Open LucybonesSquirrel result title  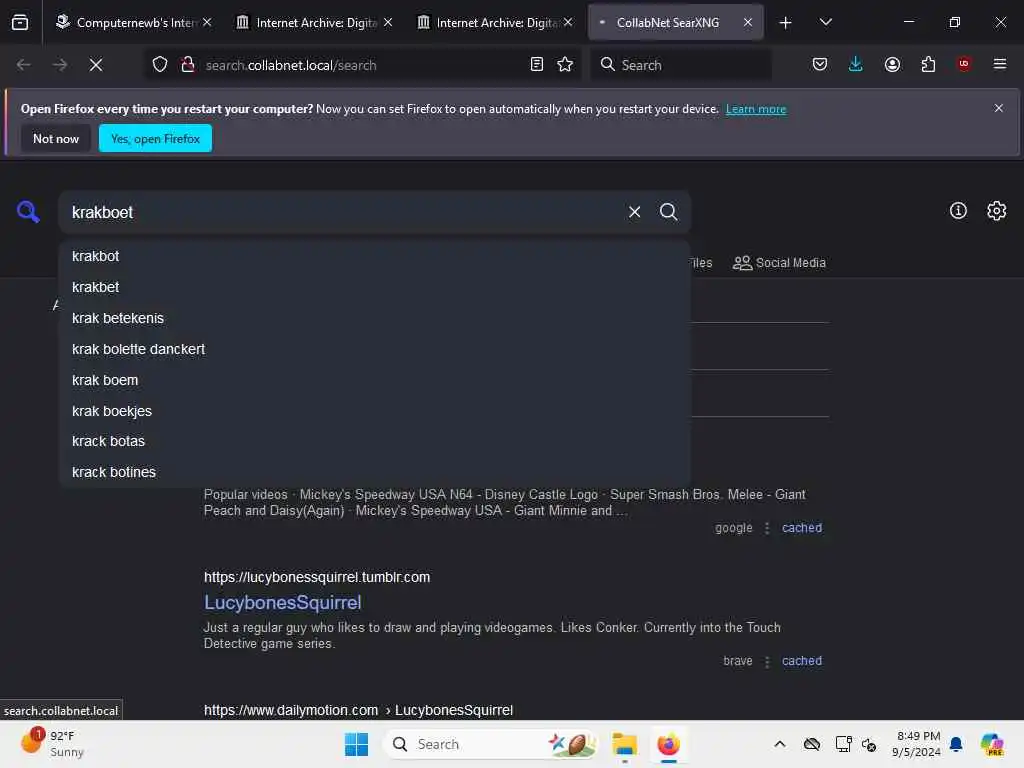[282, 602]
